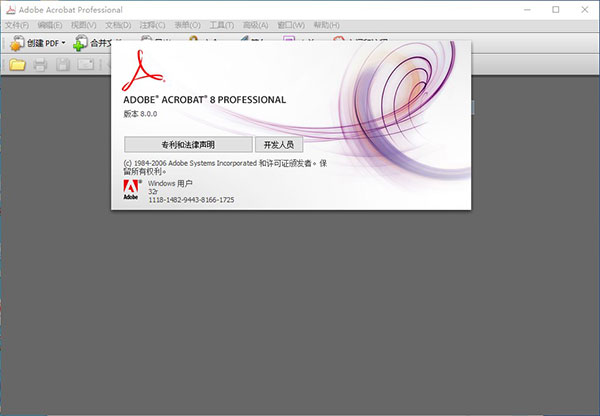The width and height of the screenshot is (600, 416).
Task: Click the serial number 1118-1482-9443-8166-1725
Action: (191, 200)
